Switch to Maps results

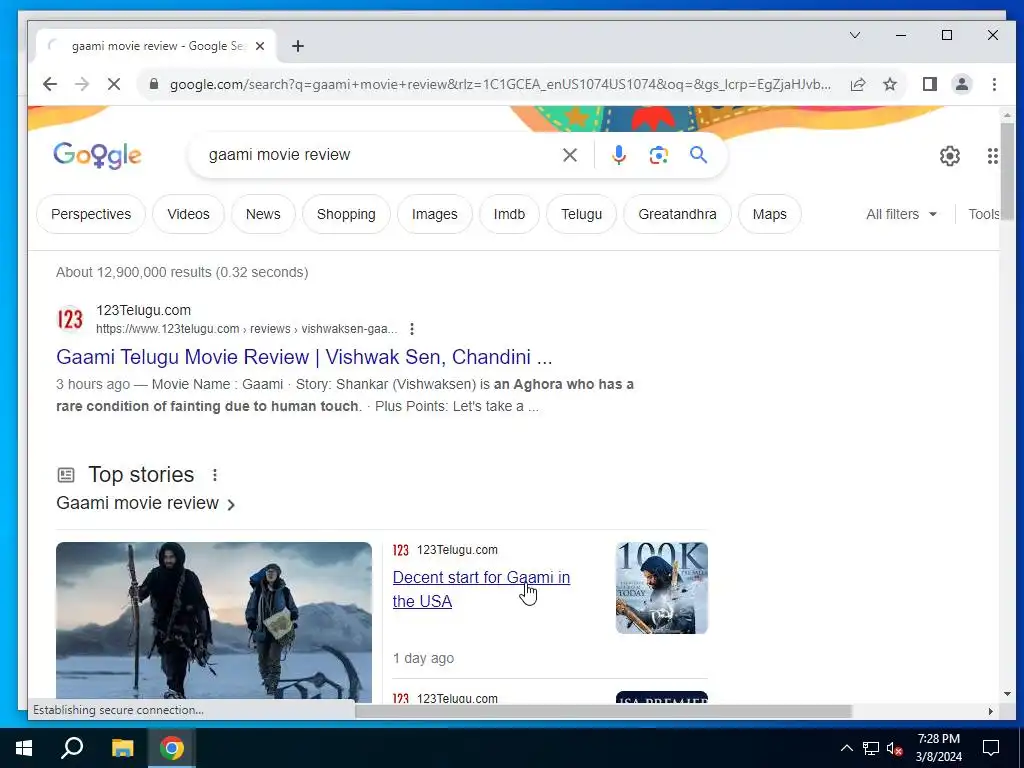tap(769, 214)
